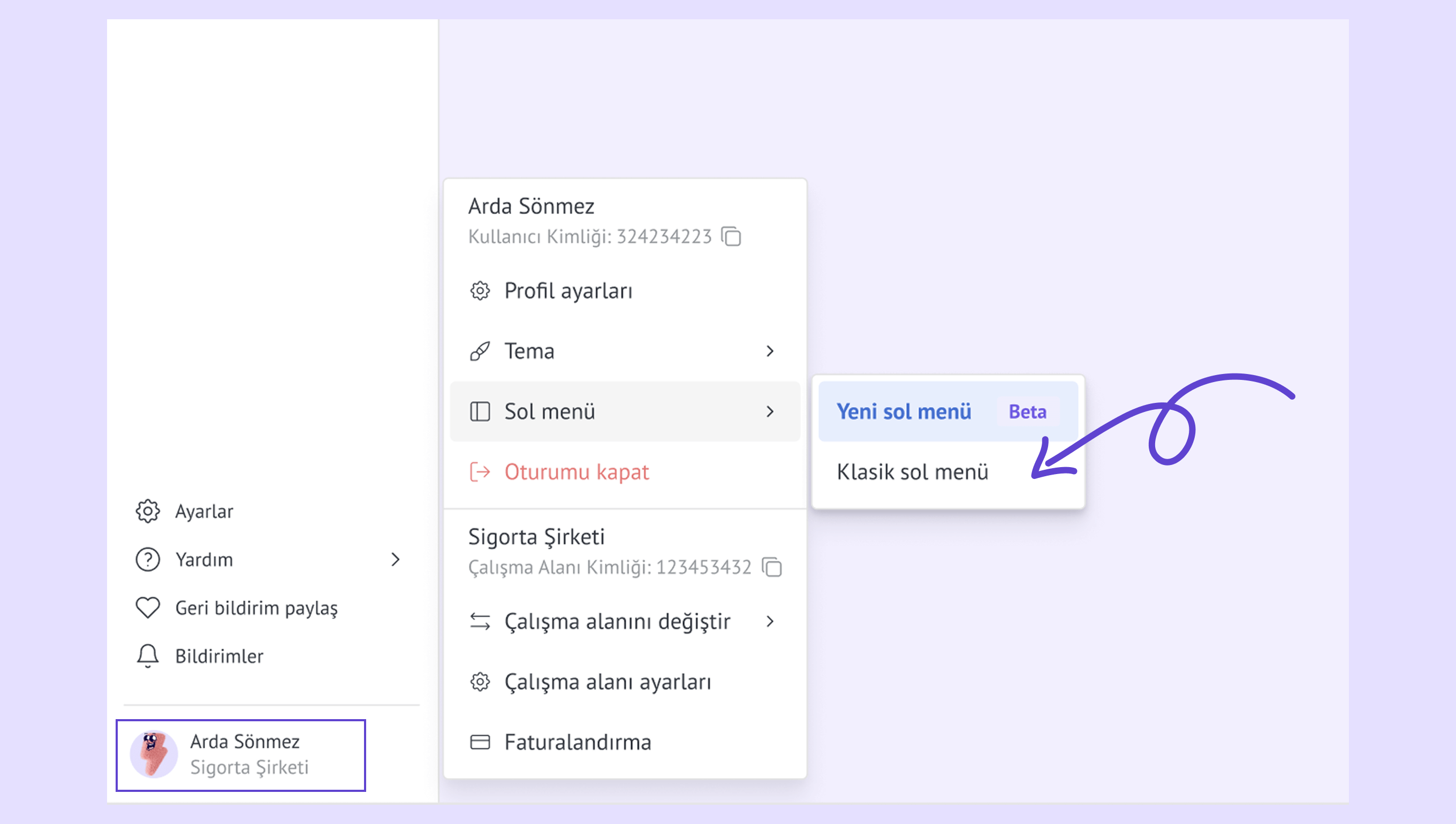Select the Yeni sol menü option
The width and height of the screenshot is (1456, 824).
[904, 411]
